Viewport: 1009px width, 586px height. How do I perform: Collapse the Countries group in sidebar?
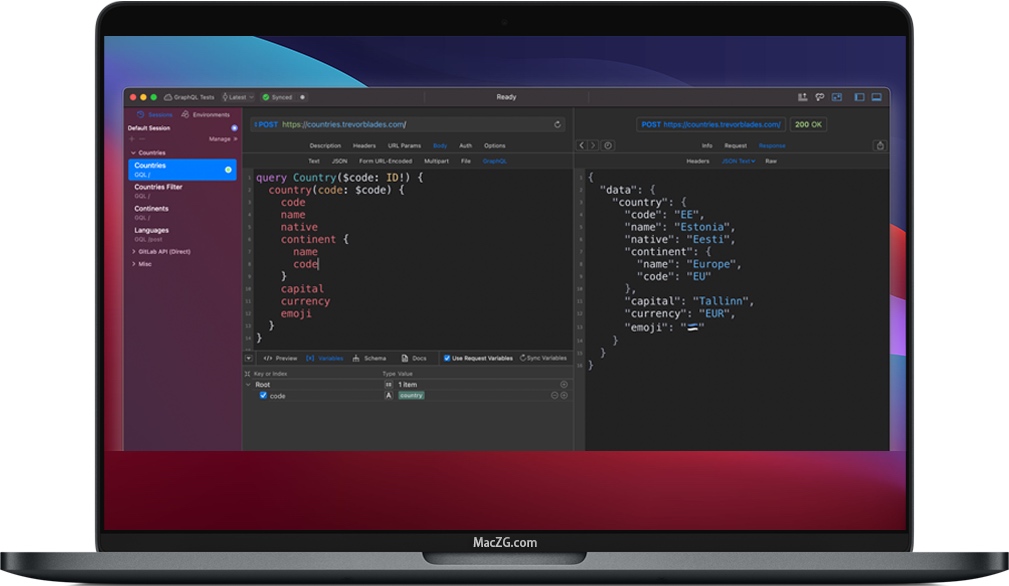pyautogui.click(x=134, y=153)
